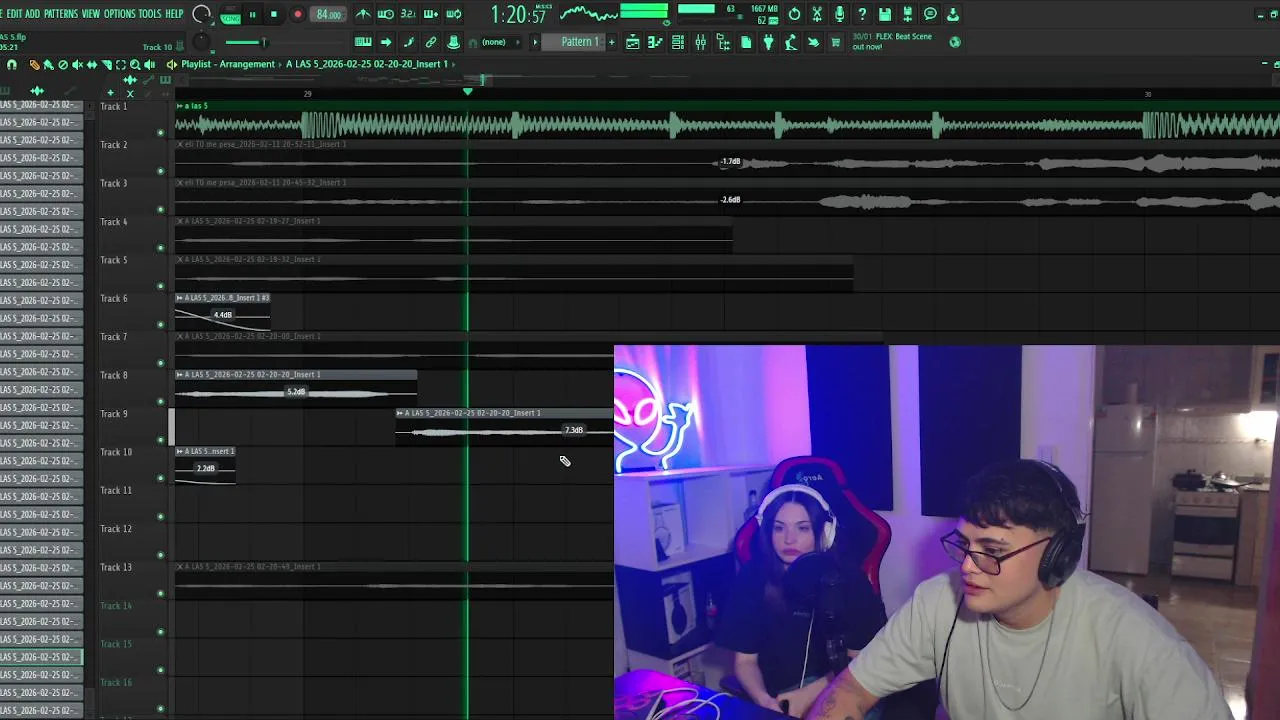Add a new pattern with plus button
The height and width of the screenshot is (720, 1280).
[611, 42]
